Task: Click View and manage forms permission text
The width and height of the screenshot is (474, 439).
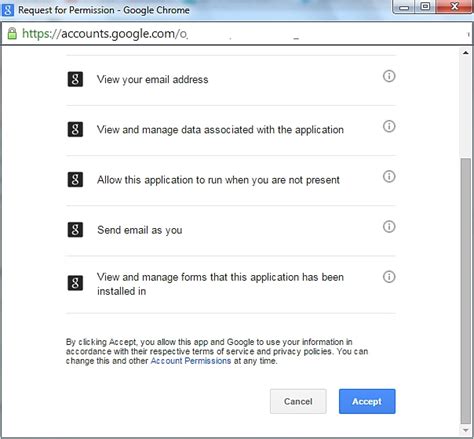Action: (220, 284)
